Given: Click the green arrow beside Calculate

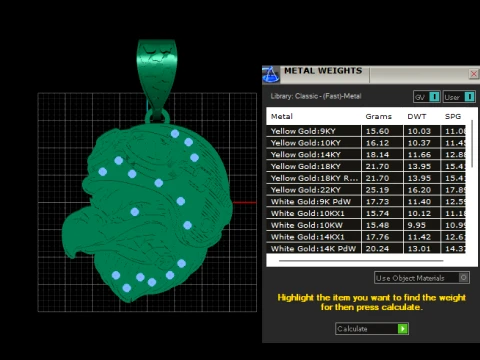Looking at the screenshot, I should (x=403, y=329).
